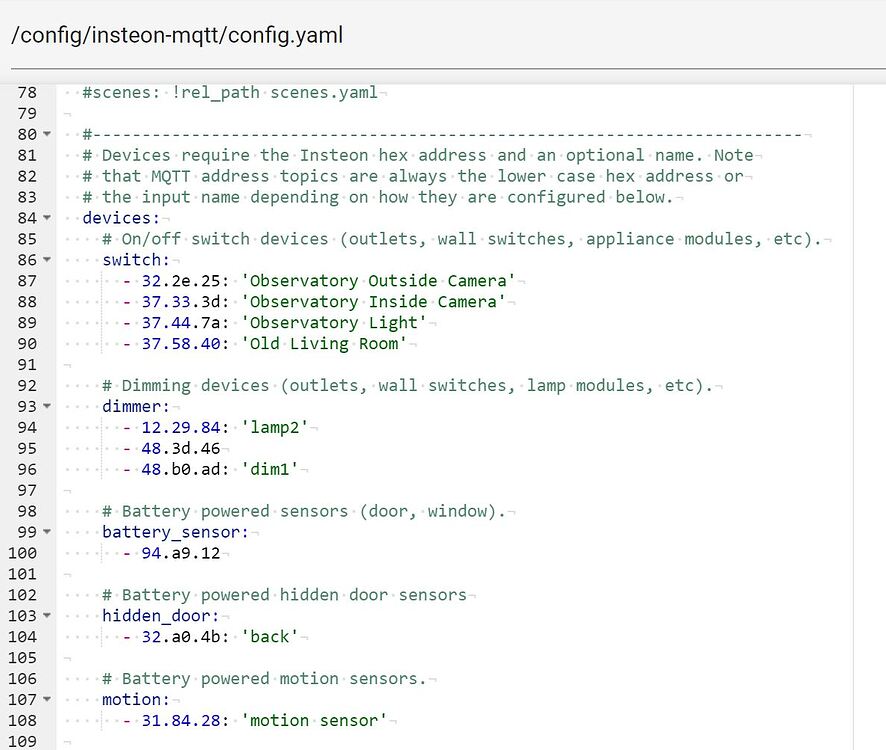Click address 37.58.40
The height and width of the screenshot is (750, 886).
click(181, 344)
